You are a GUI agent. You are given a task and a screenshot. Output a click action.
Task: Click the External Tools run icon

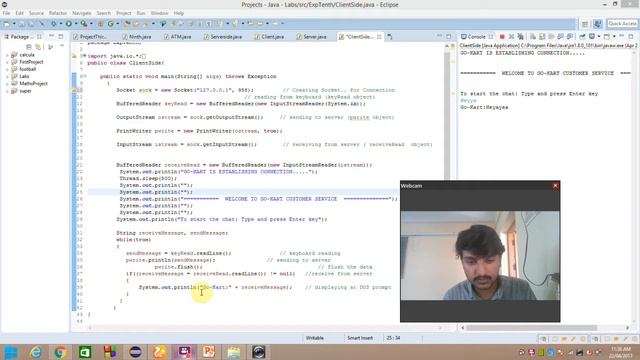pos(84,24)
